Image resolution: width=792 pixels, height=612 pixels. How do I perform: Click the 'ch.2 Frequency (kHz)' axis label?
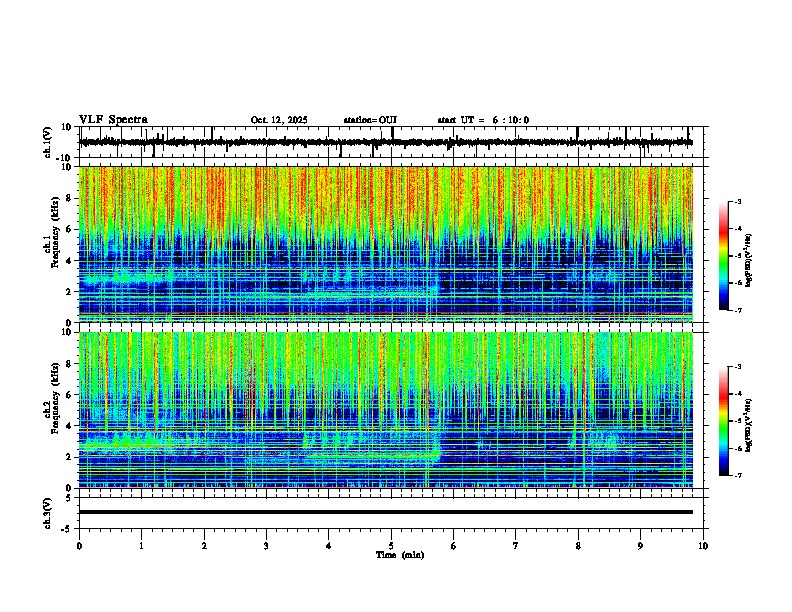(x=51, y=397)
